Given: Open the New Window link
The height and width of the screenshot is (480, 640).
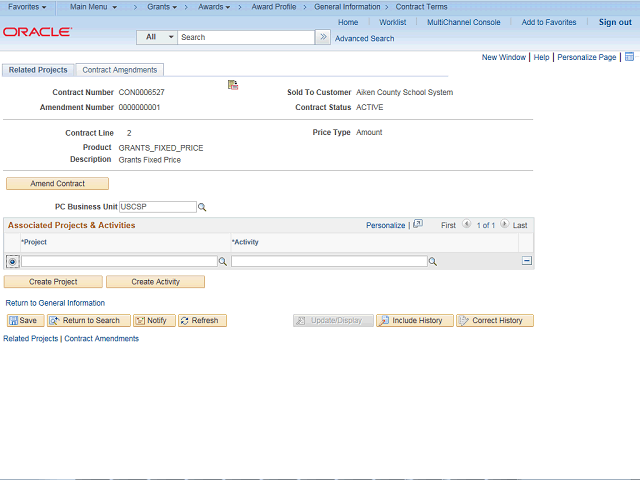Looking at the screenshot, I should (504, 57).
